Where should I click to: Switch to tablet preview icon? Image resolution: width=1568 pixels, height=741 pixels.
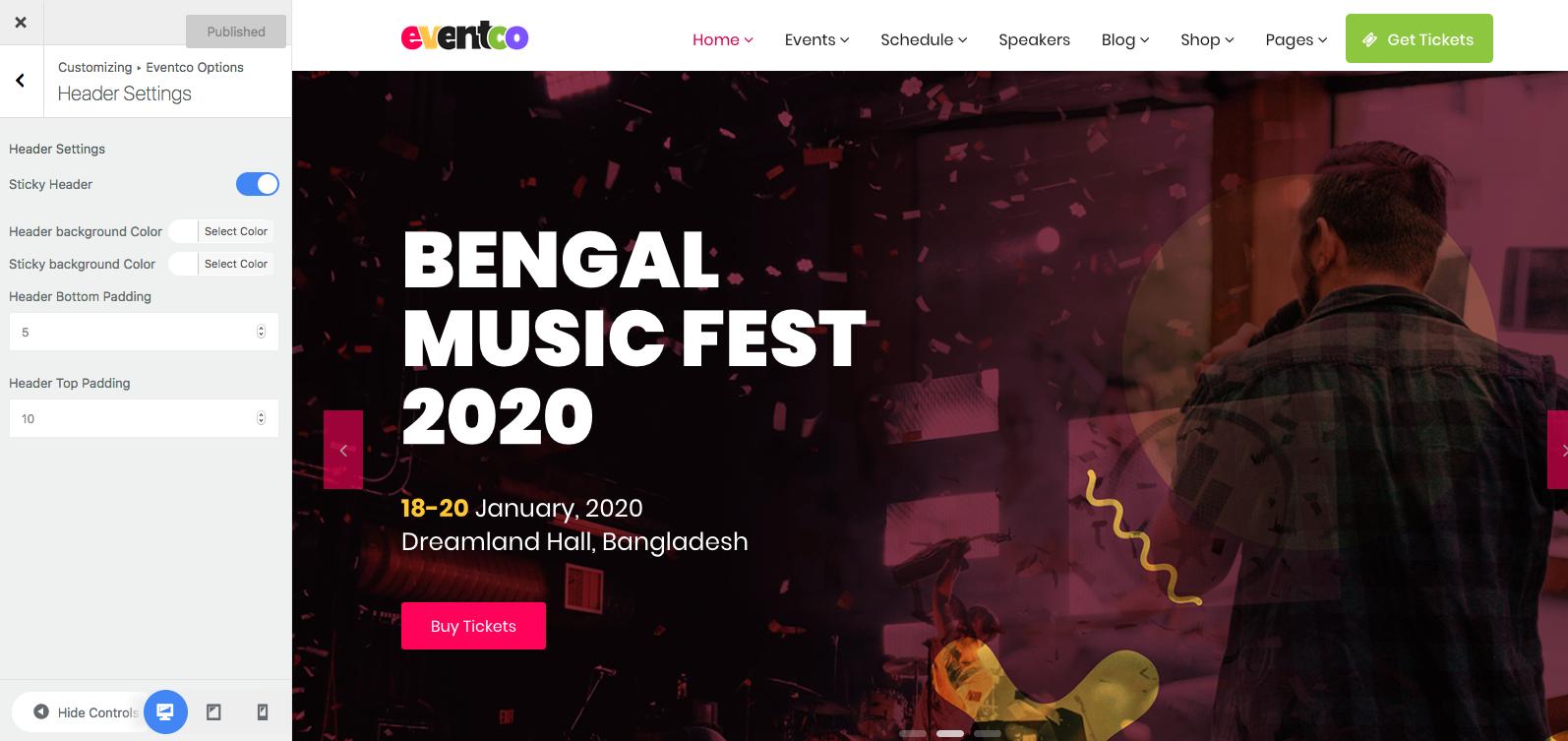tap(213, 711)
